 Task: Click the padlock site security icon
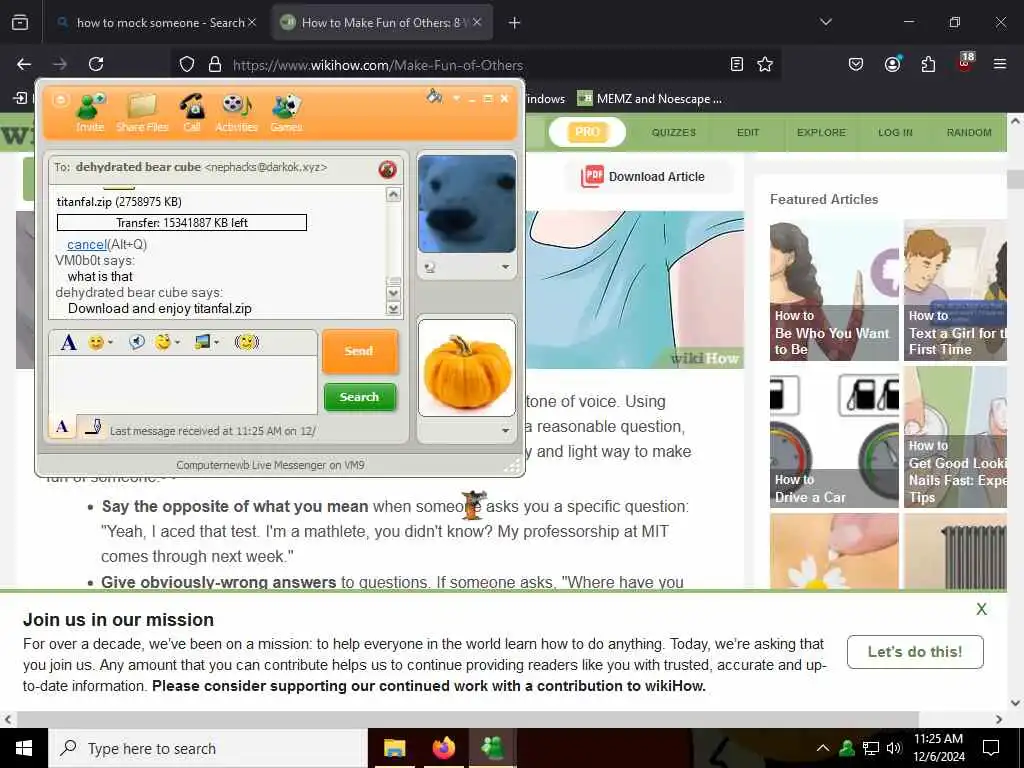pos(215,64)
